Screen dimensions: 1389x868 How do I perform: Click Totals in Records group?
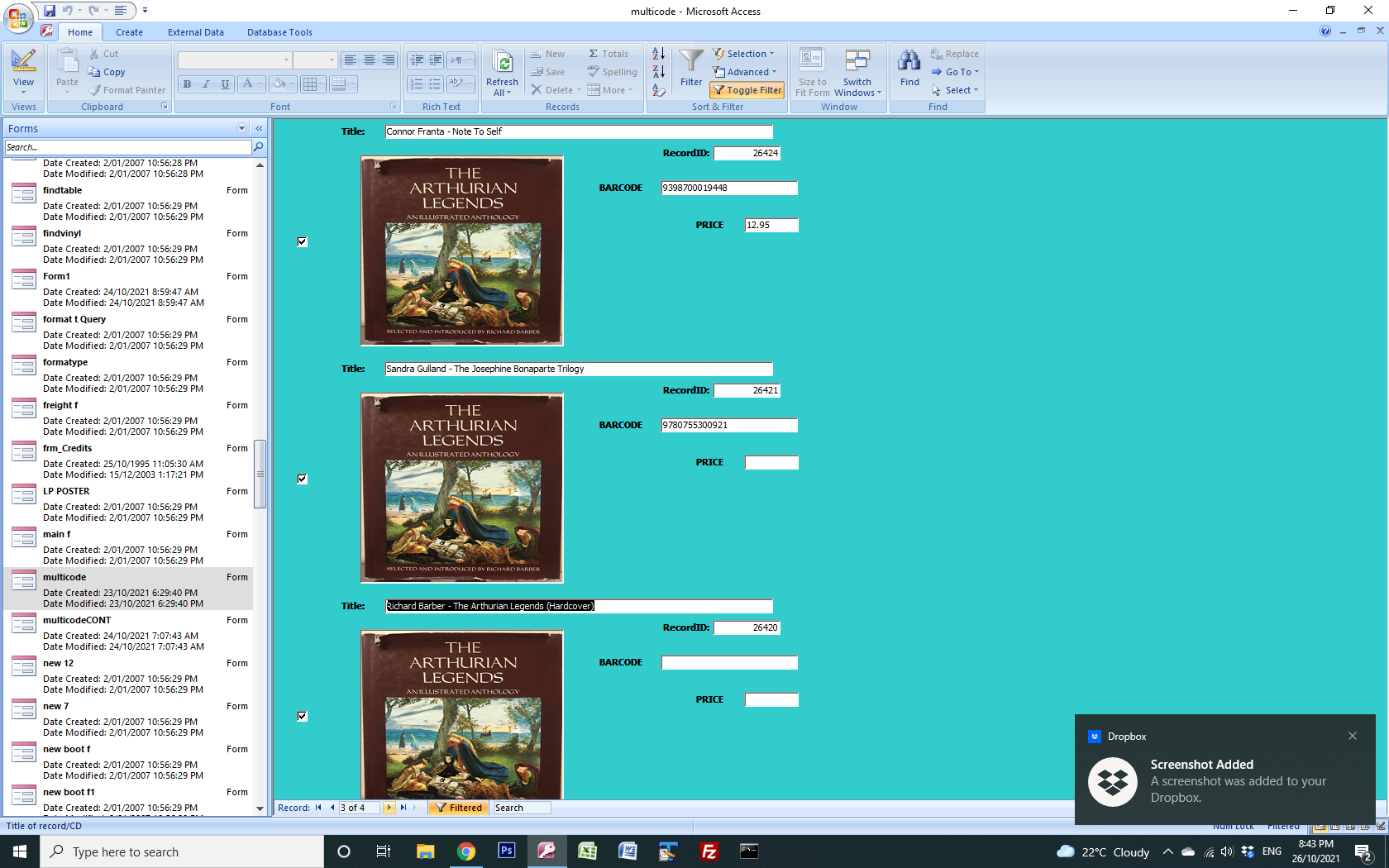tap(608, 54)
